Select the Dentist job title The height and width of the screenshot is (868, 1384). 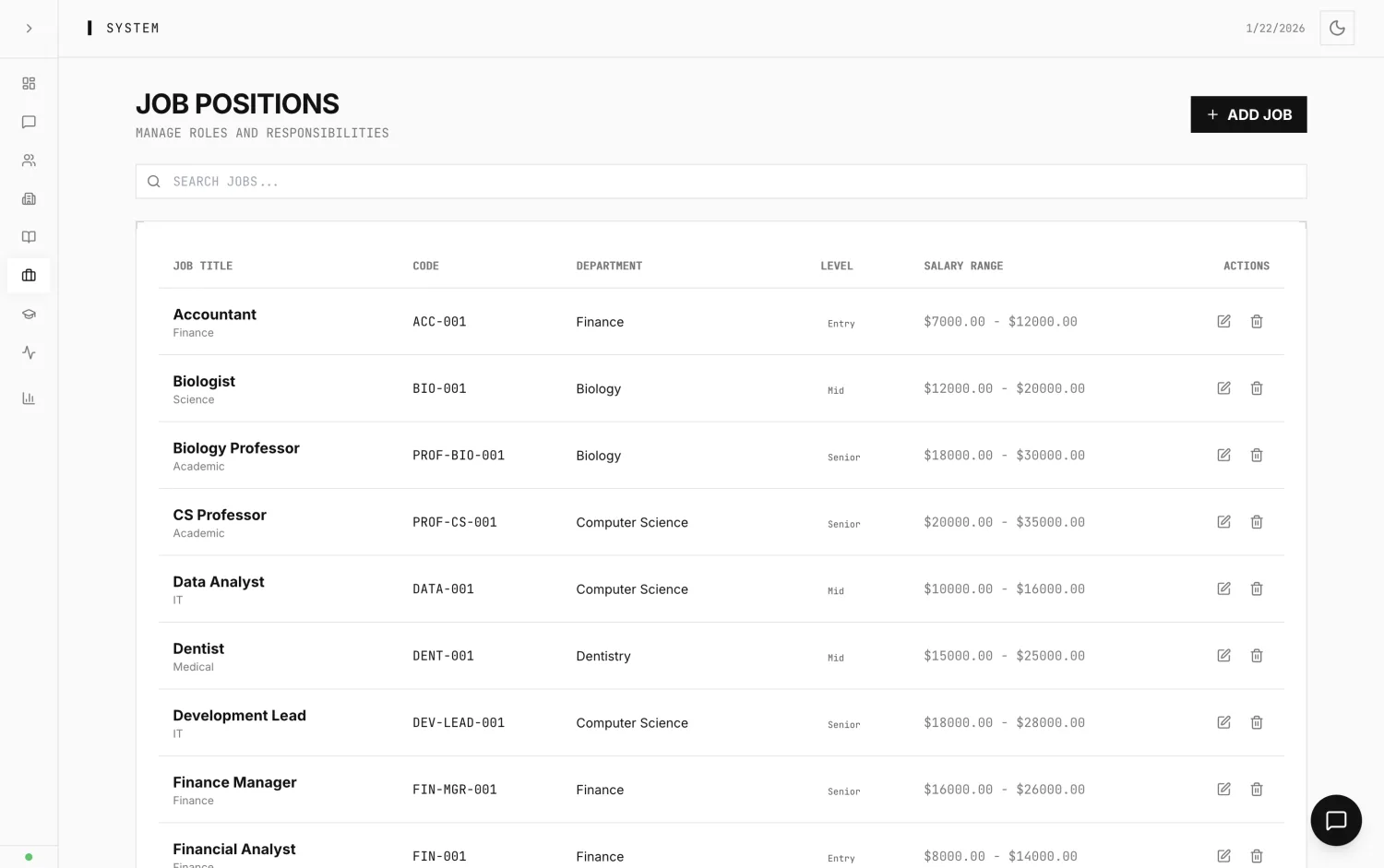pyautogui.click(x=198, y=648)
